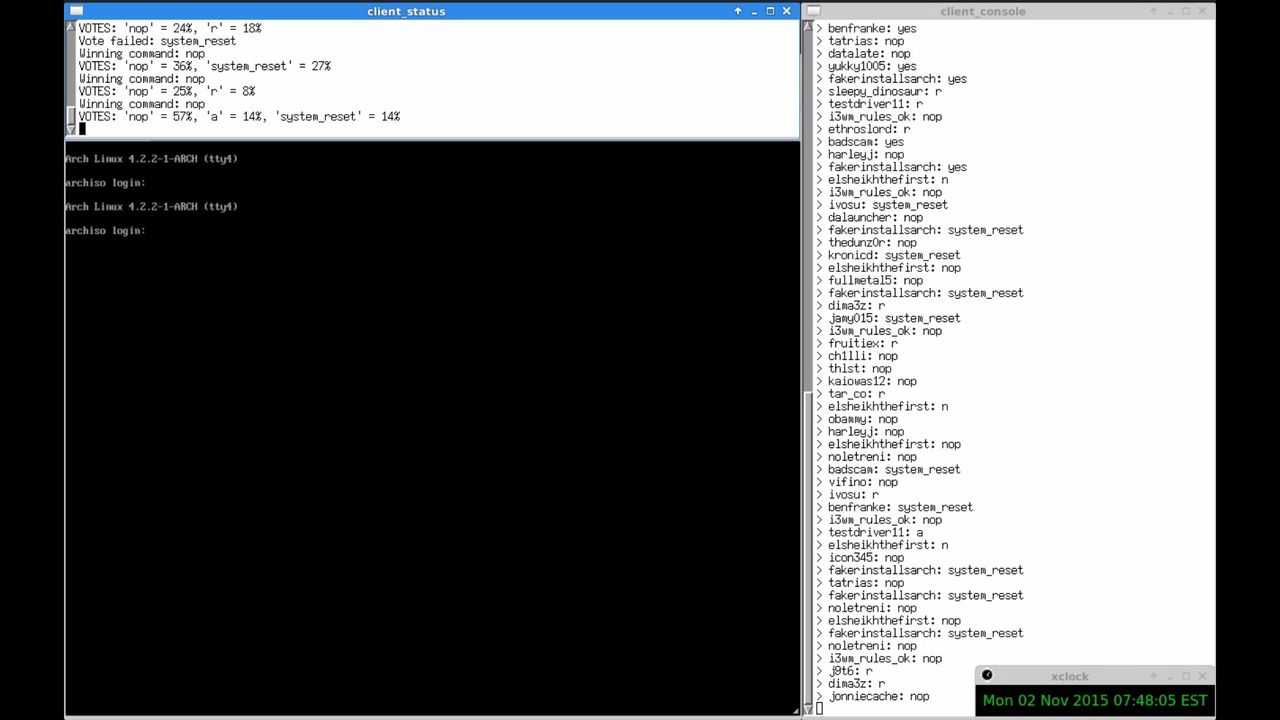Image resolution: width=1280 pixels, height=720 pixels.
Task: Select the vote entry 'ivosu: system_reset'
Action: point(888,204)
